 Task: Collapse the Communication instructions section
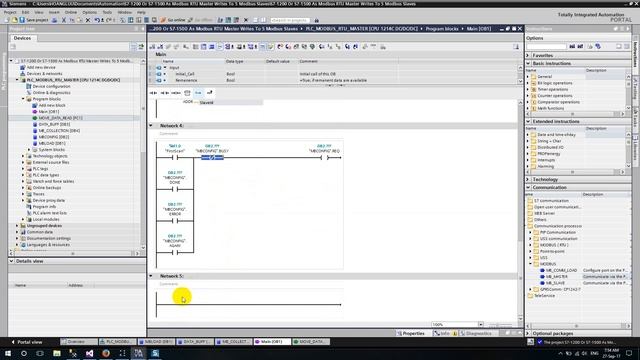point(528,188)
